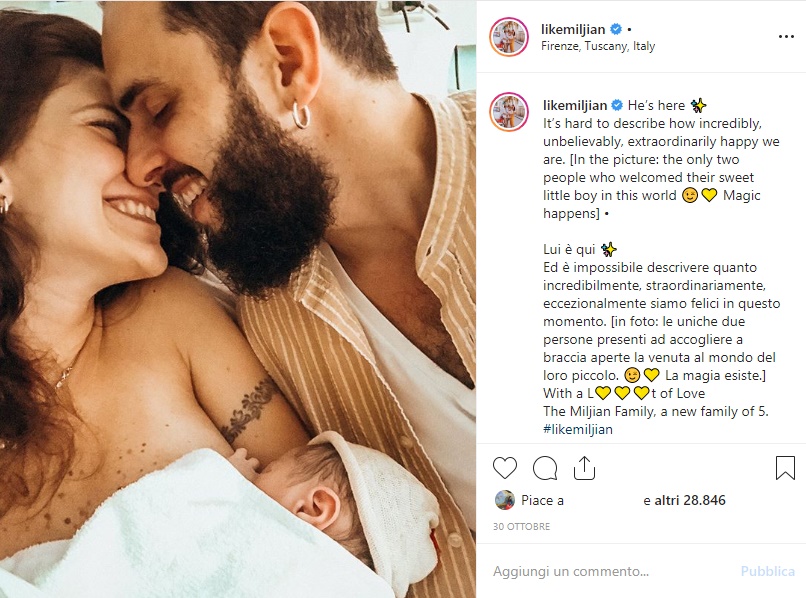
Task: Click the post photo of the couple
Action: tap(238, 299)
